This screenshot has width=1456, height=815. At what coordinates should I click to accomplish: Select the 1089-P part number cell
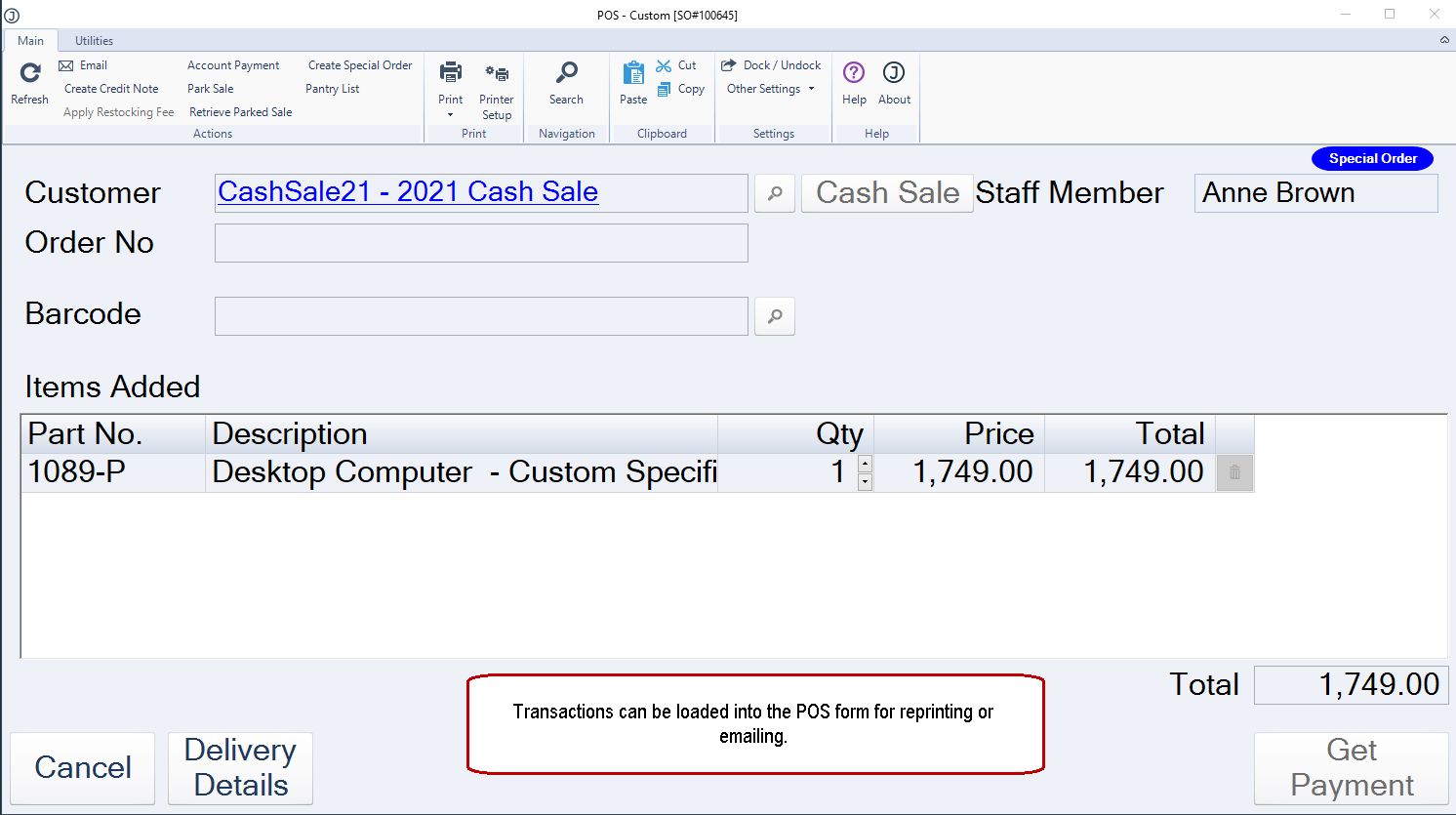pos(113,472)
